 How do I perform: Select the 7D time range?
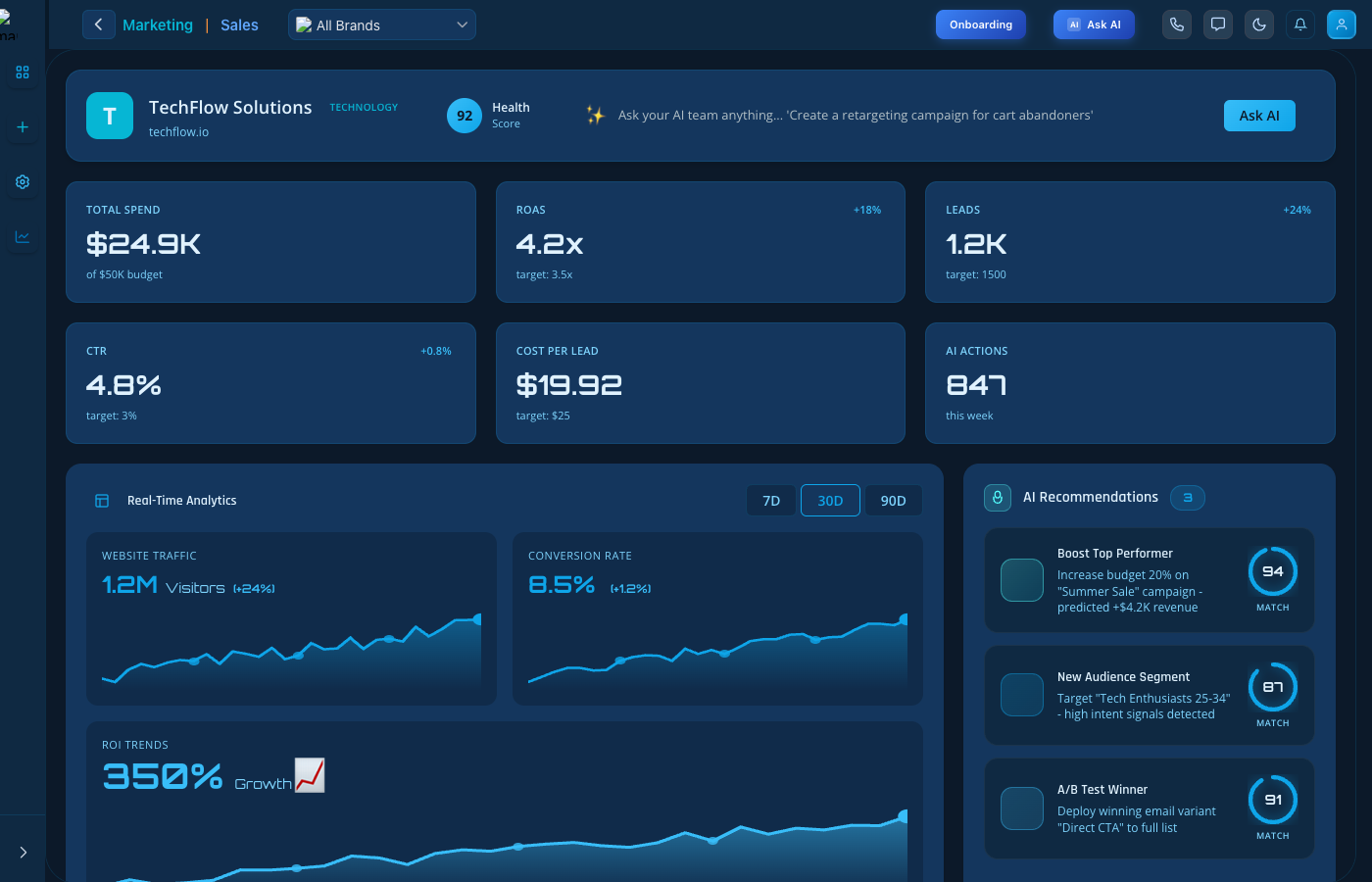(771, 501)
